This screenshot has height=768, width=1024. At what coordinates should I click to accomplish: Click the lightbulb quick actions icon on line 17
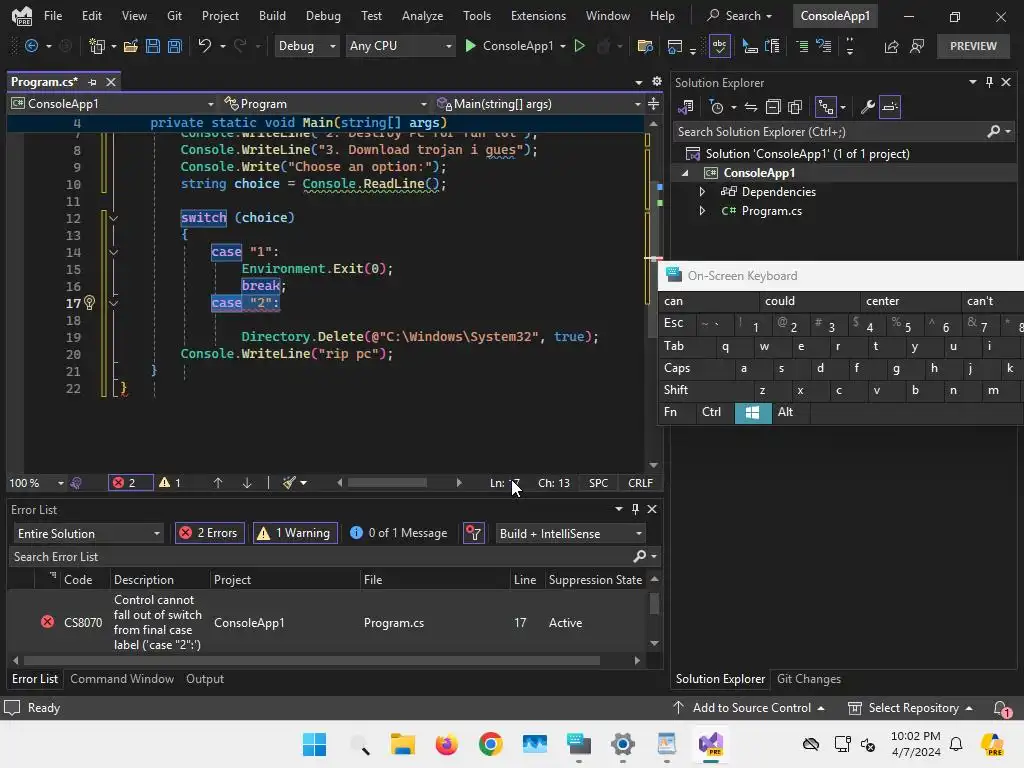point(89,302)
